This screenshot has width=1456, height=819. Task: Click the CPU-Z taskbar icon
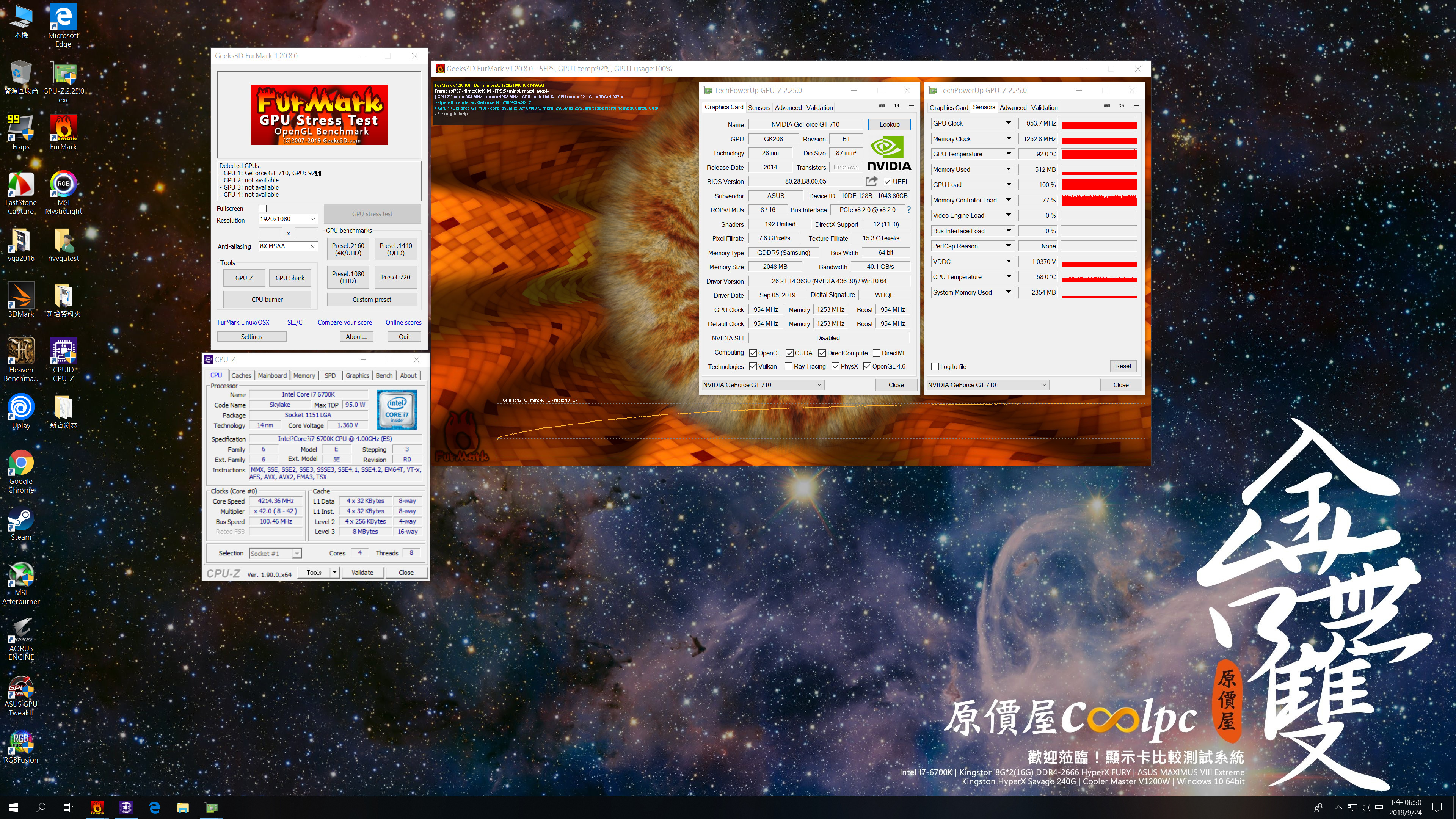pos(126,807)
